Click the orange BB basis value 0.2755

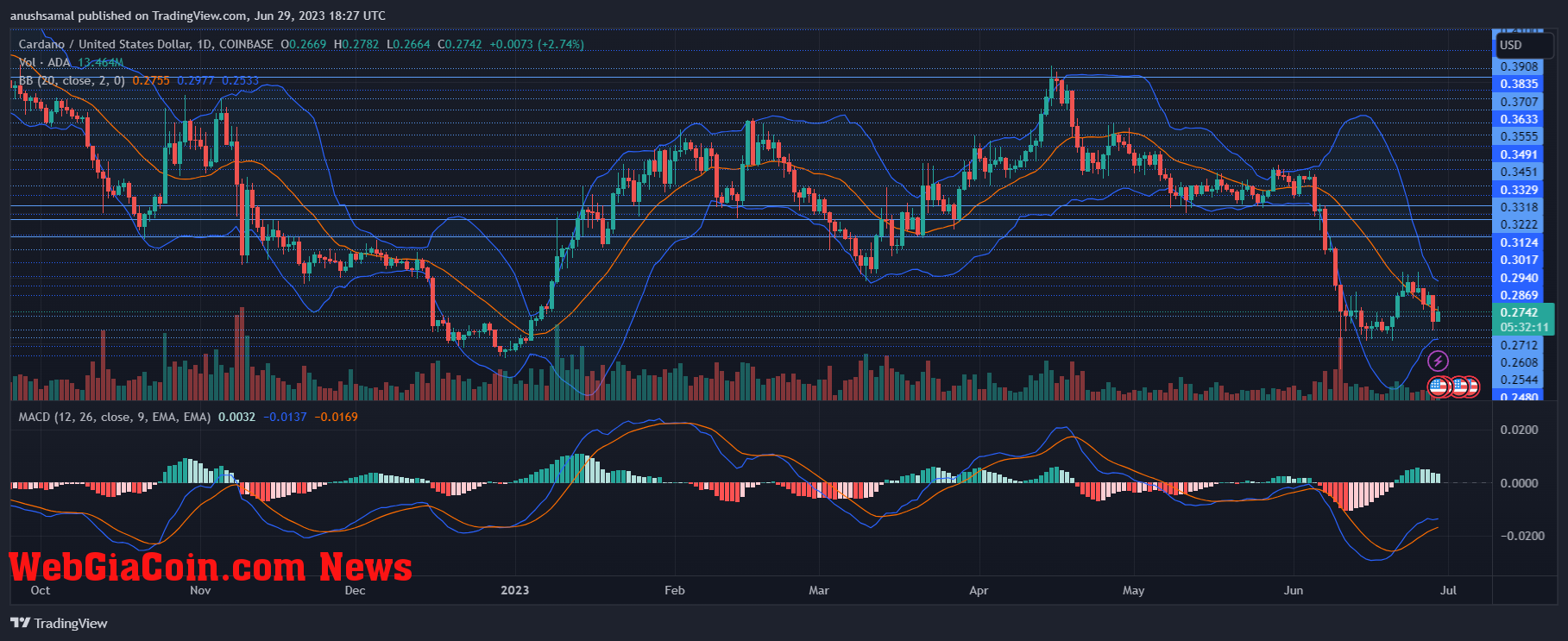click(151, 80)
